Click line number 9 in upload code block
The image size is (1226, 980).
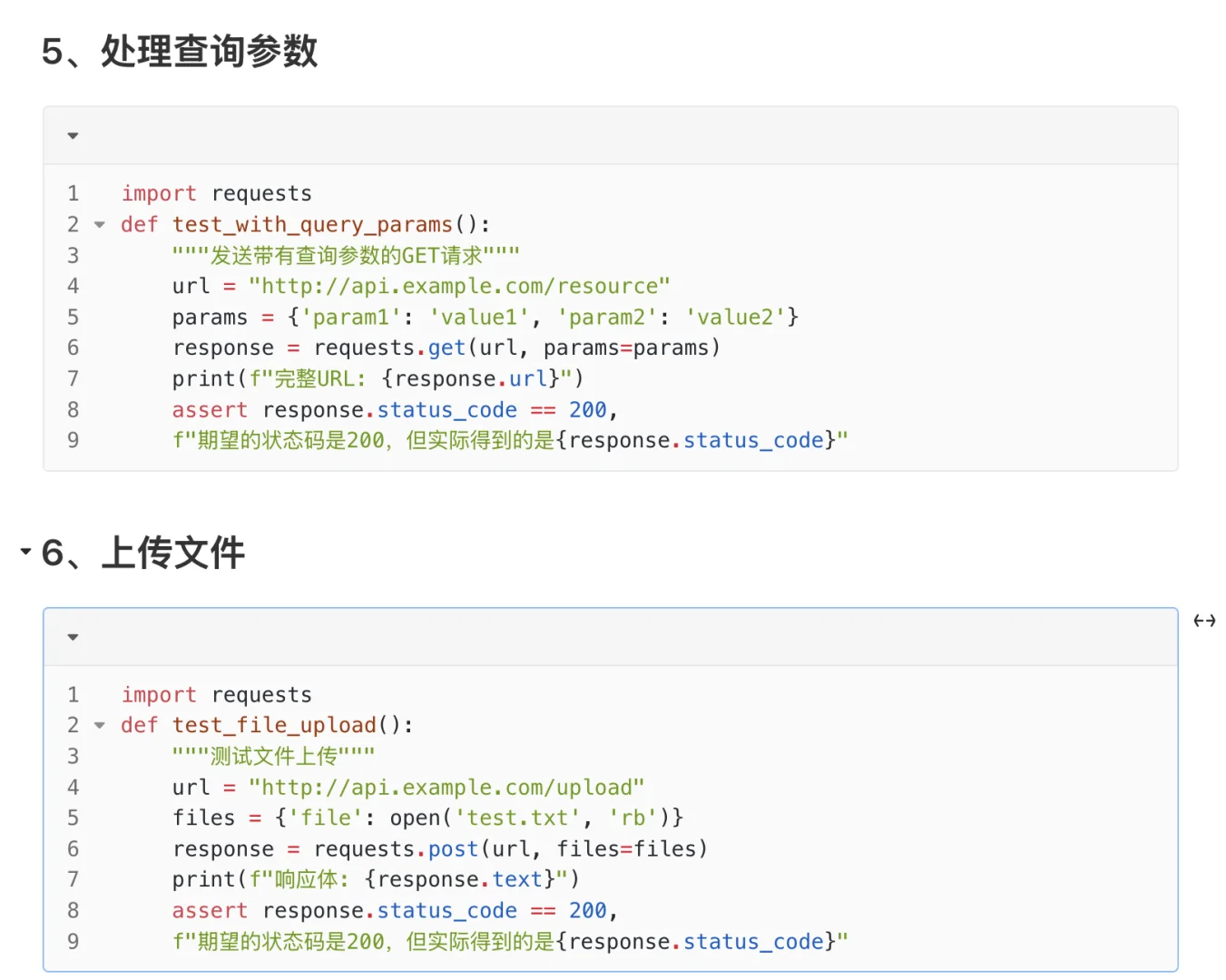[x=73, y=941]
